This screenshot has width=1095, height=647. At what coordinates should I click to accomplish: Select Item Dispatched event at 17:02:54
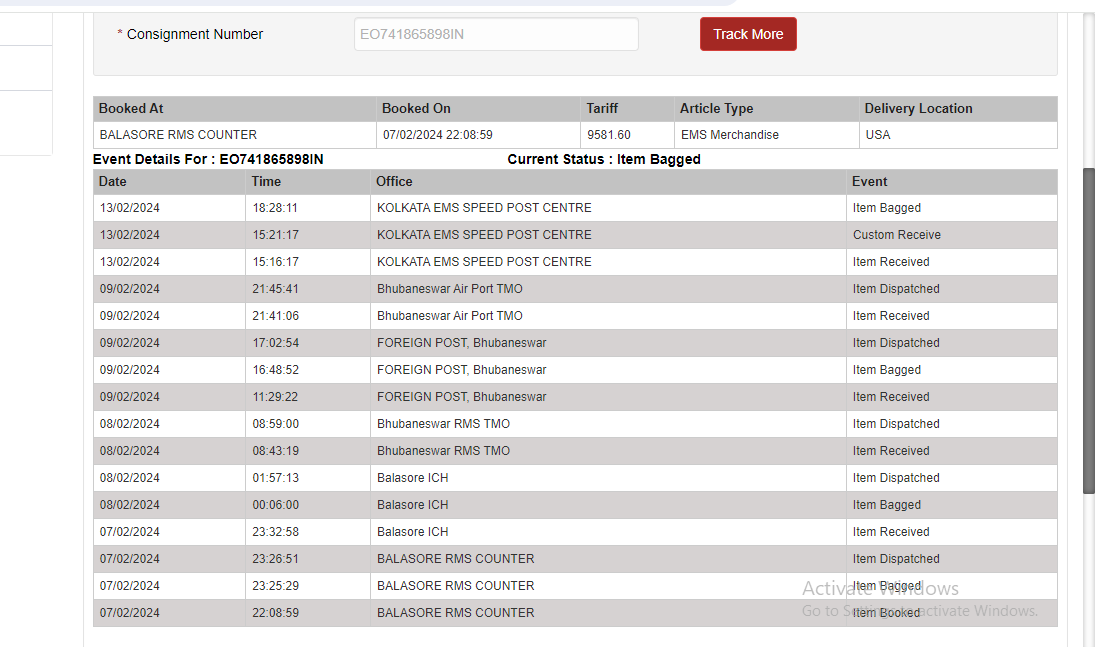point(952,343)
